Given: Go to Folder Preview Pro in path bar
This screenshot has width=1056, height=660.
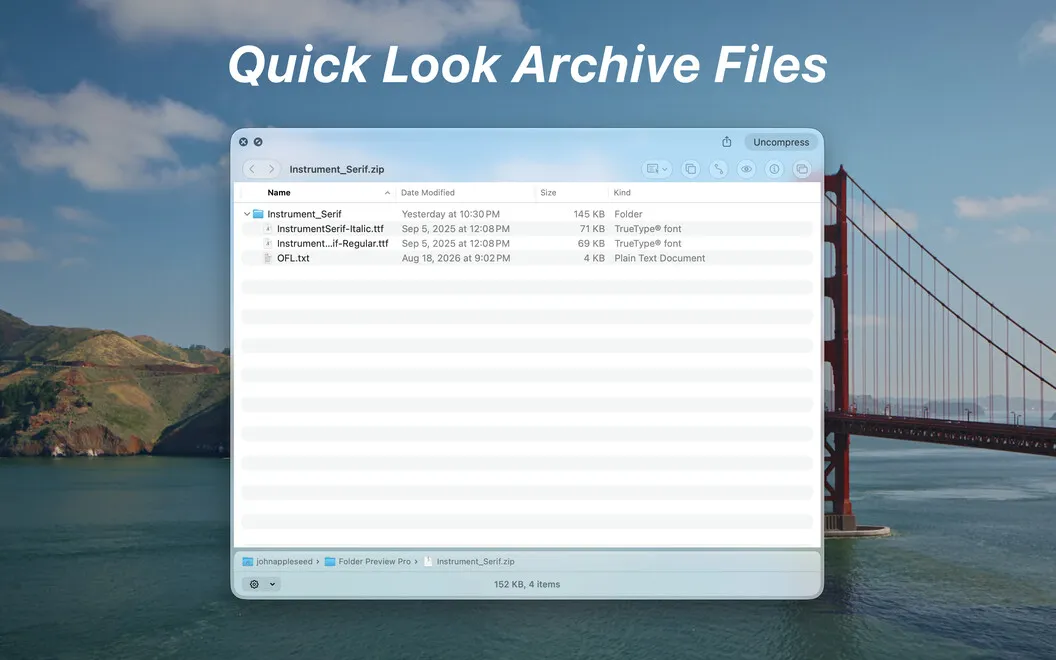Looking at the screenshot, I should [374, 562].
